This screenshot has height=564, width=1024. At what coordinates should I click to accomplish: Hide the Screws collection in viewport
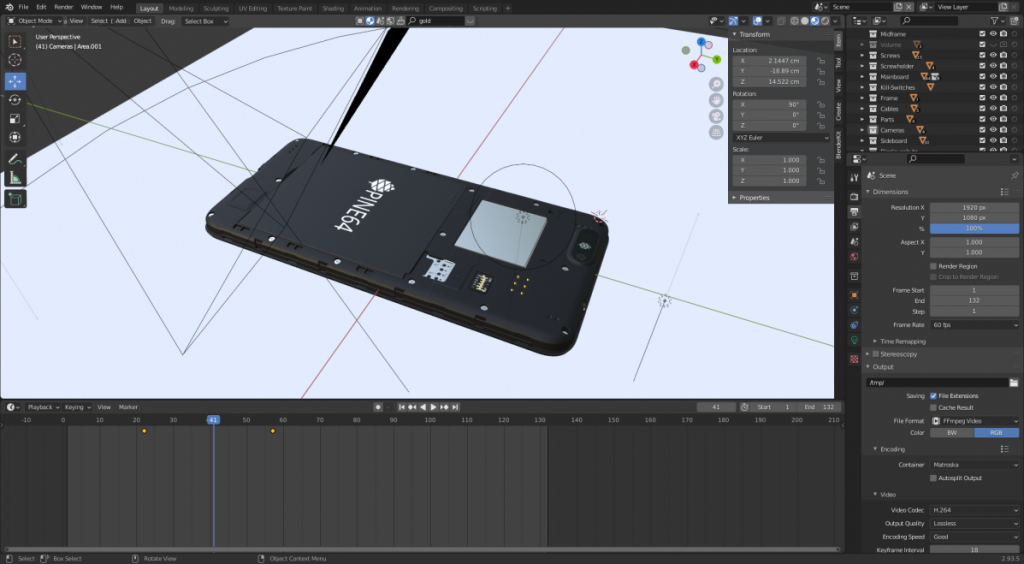tap(993, 55)
